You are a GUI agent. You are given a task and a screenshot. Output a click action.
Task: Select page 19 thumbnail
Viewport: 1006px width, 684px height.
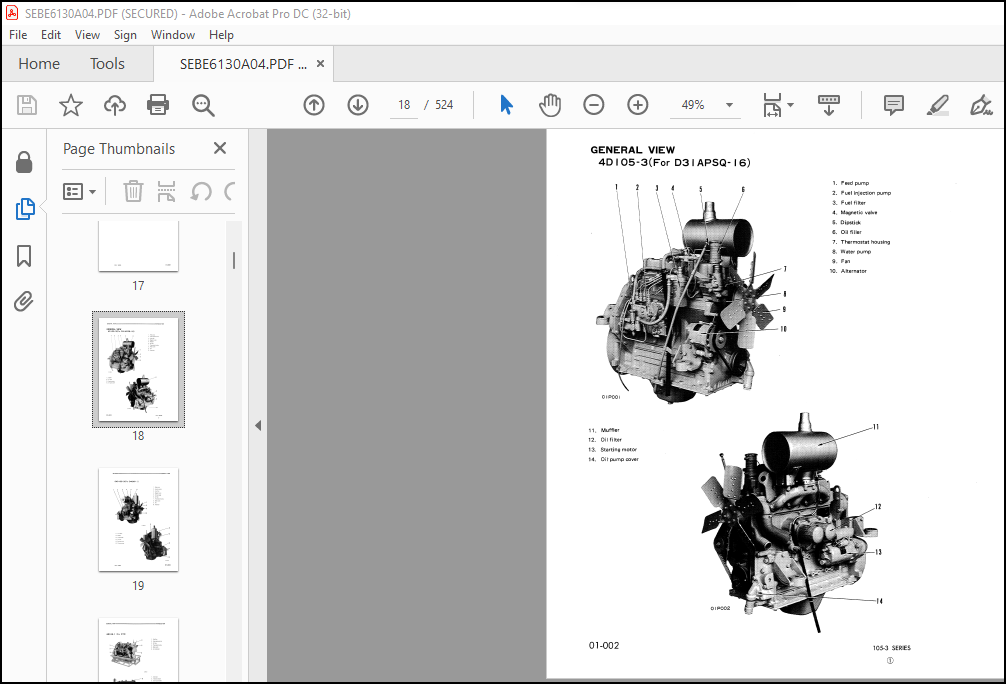(x=139, y=520)
